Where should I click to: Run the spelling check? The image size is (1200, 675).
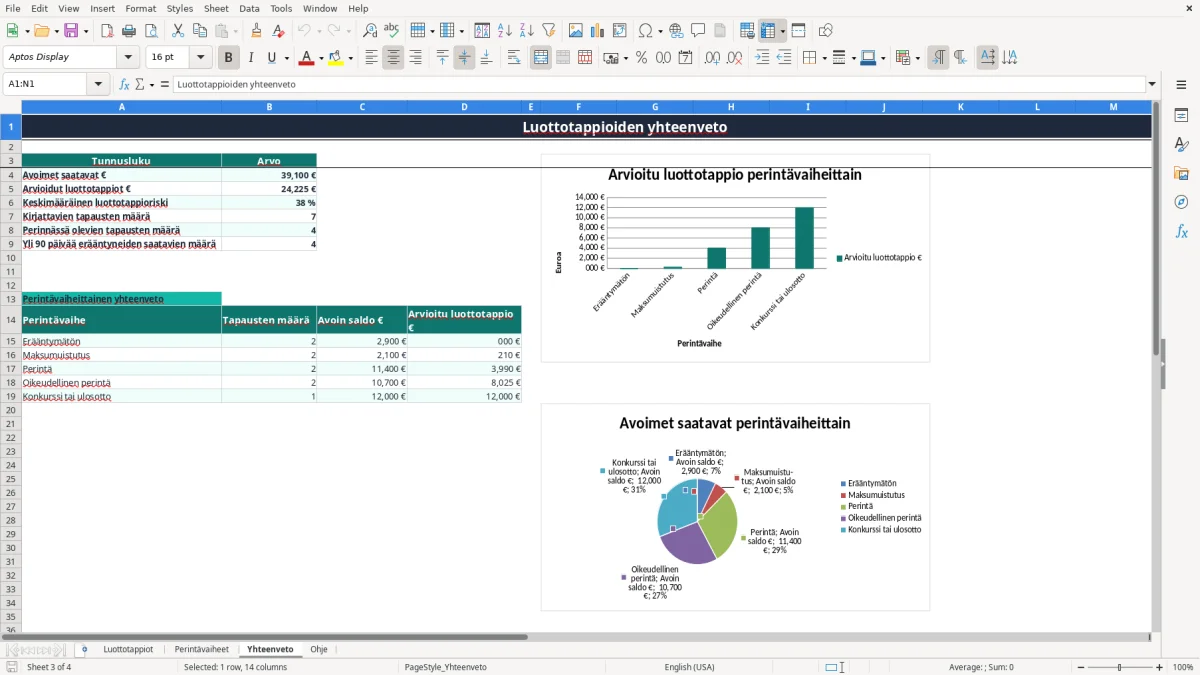(392, 31)
